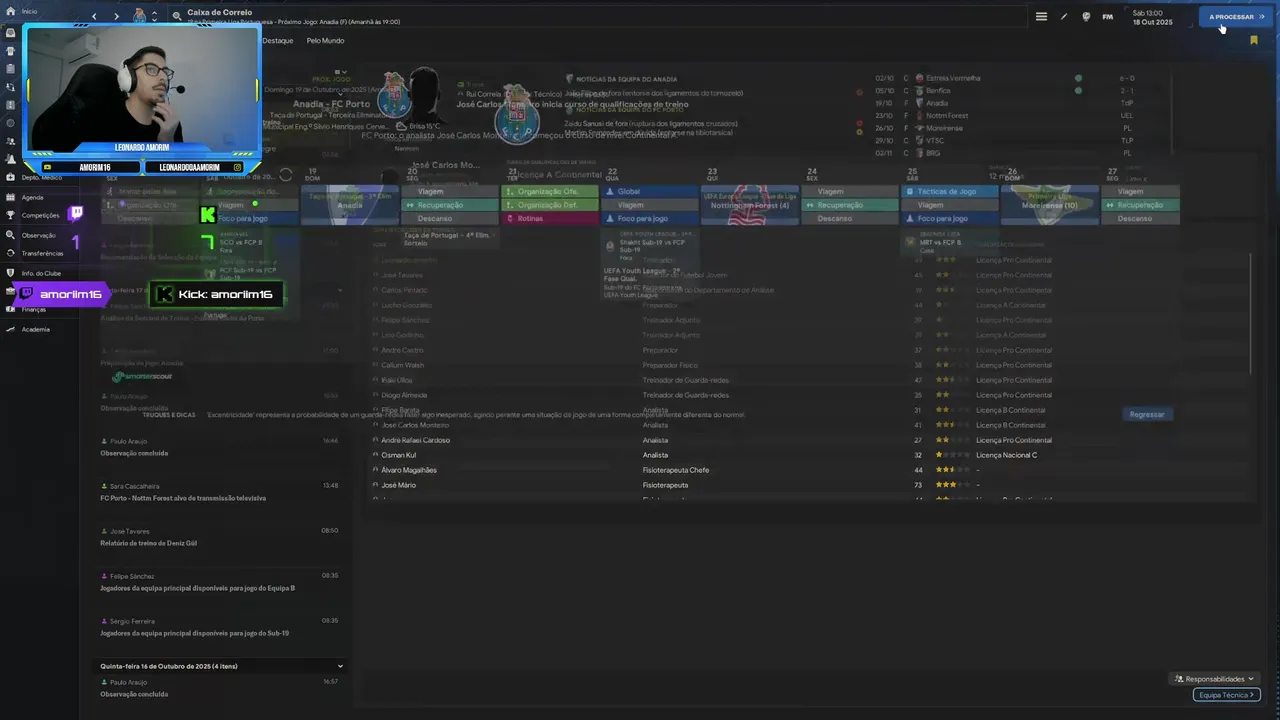
Task: Switch to the Pelo Mundo tab
Action: click(x=325, y=41)
